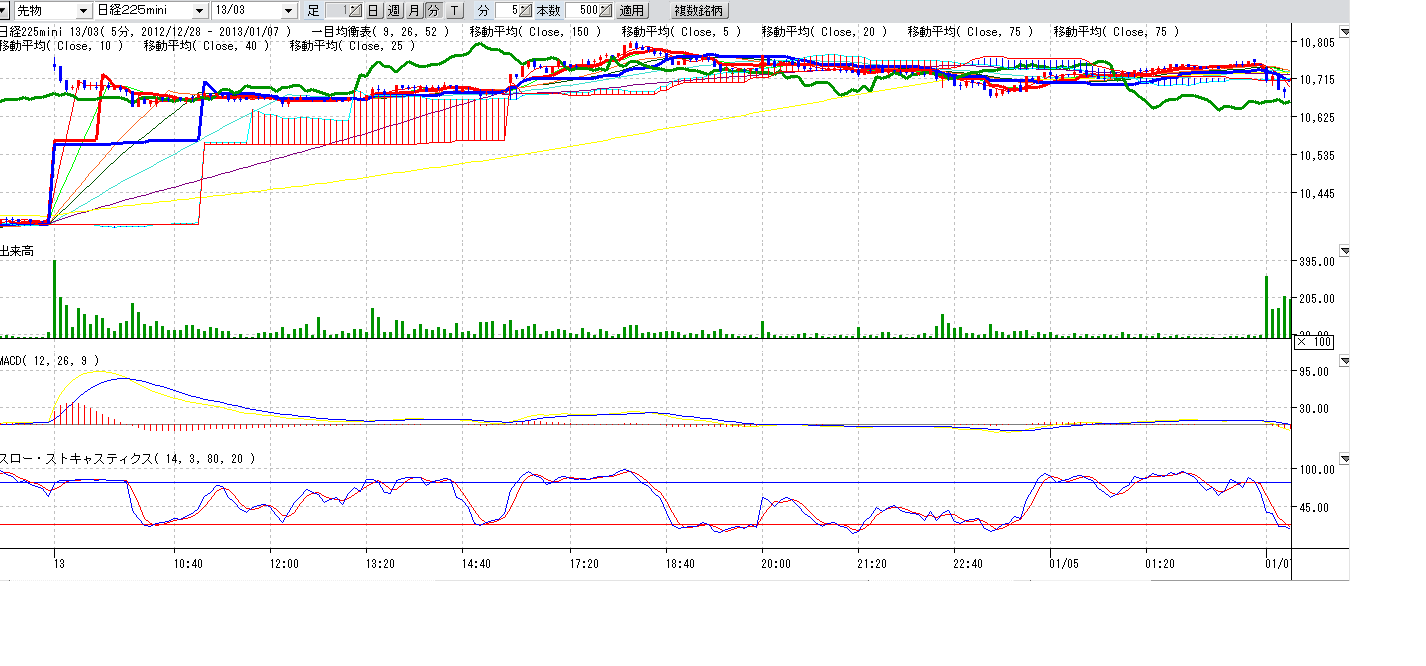Open the 日経225mini symbol dropdown
The height and width of the screenshot is (666, 1426).
[x=199, y=10]
